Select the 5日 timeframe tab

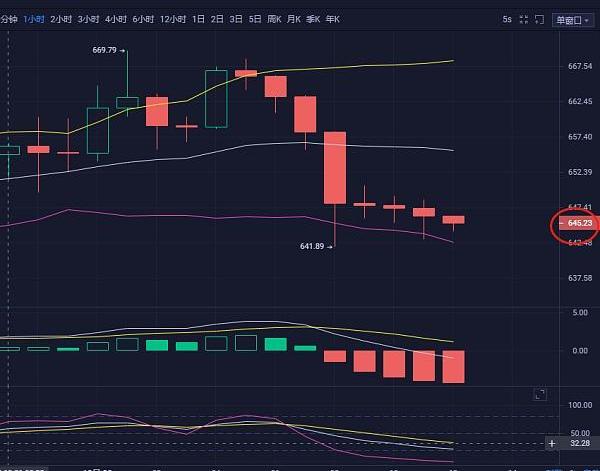pyautogui.click(x=256, y=19)
